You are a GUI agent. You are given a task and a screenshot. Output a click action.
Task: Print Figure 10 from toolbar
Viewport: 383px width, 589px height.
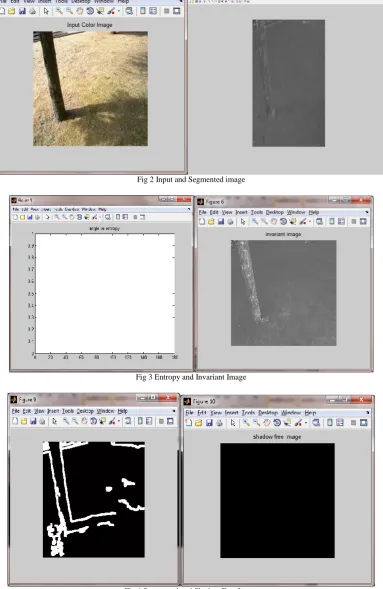[x=219, y=423]
